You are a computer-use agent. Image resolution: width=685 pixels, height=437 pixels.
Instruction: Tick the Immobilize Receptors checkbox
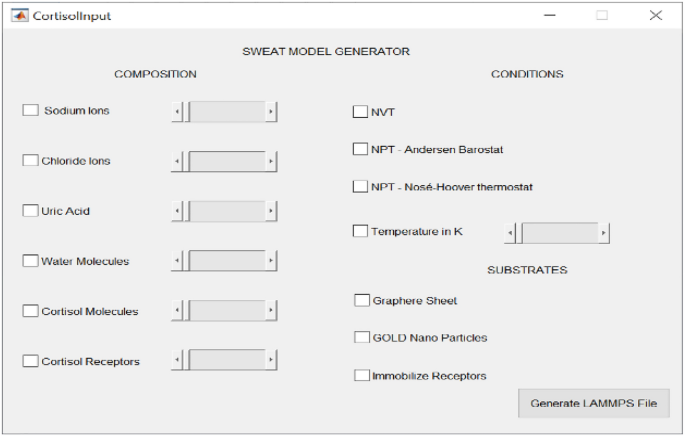click(362, 375)
